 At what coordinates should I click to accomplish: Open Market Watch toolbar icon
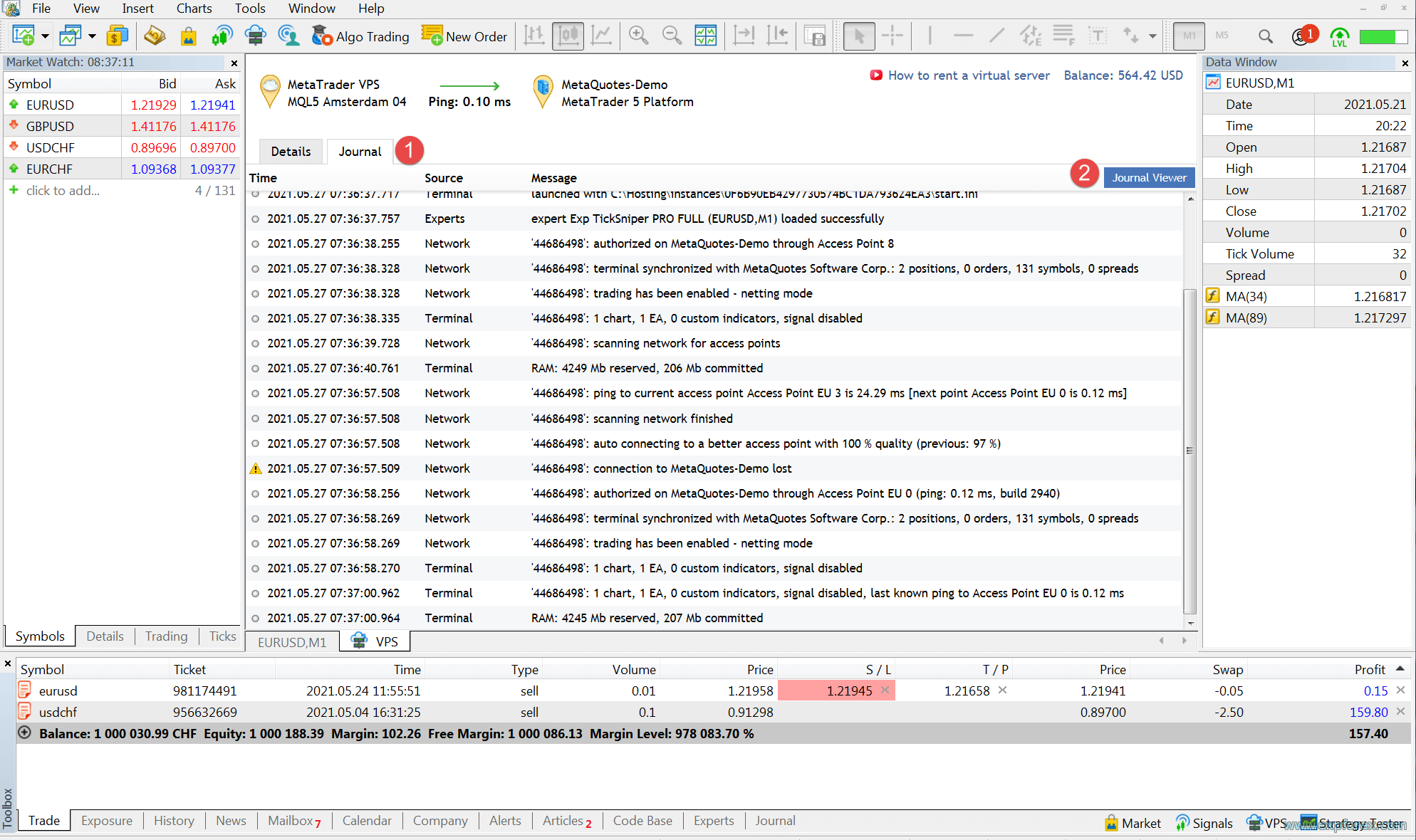click(155, 36)
